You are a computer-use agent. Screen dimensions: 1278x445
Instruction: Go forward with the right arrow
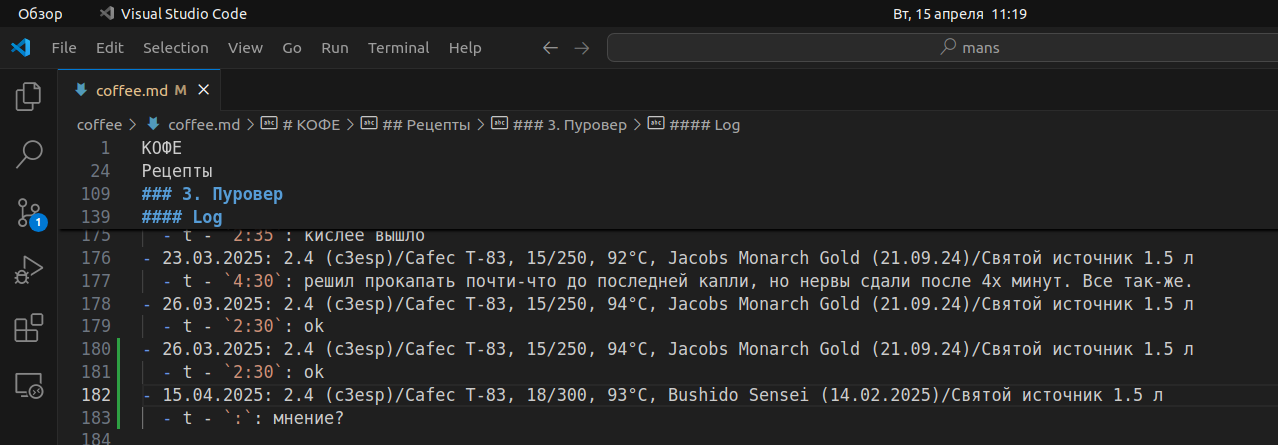click(582, 48)
